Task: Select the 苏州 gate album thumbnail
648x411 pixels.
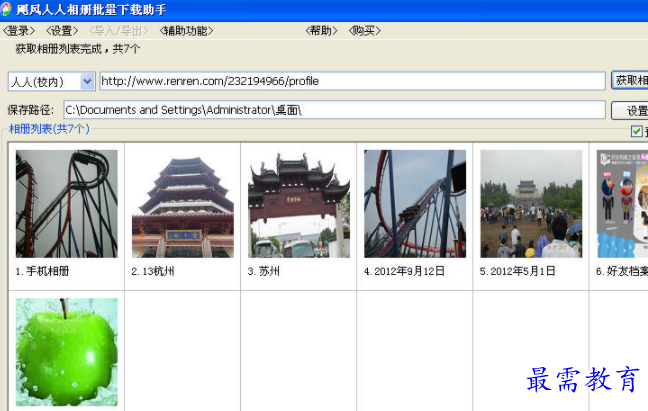Action: point(299,204)
